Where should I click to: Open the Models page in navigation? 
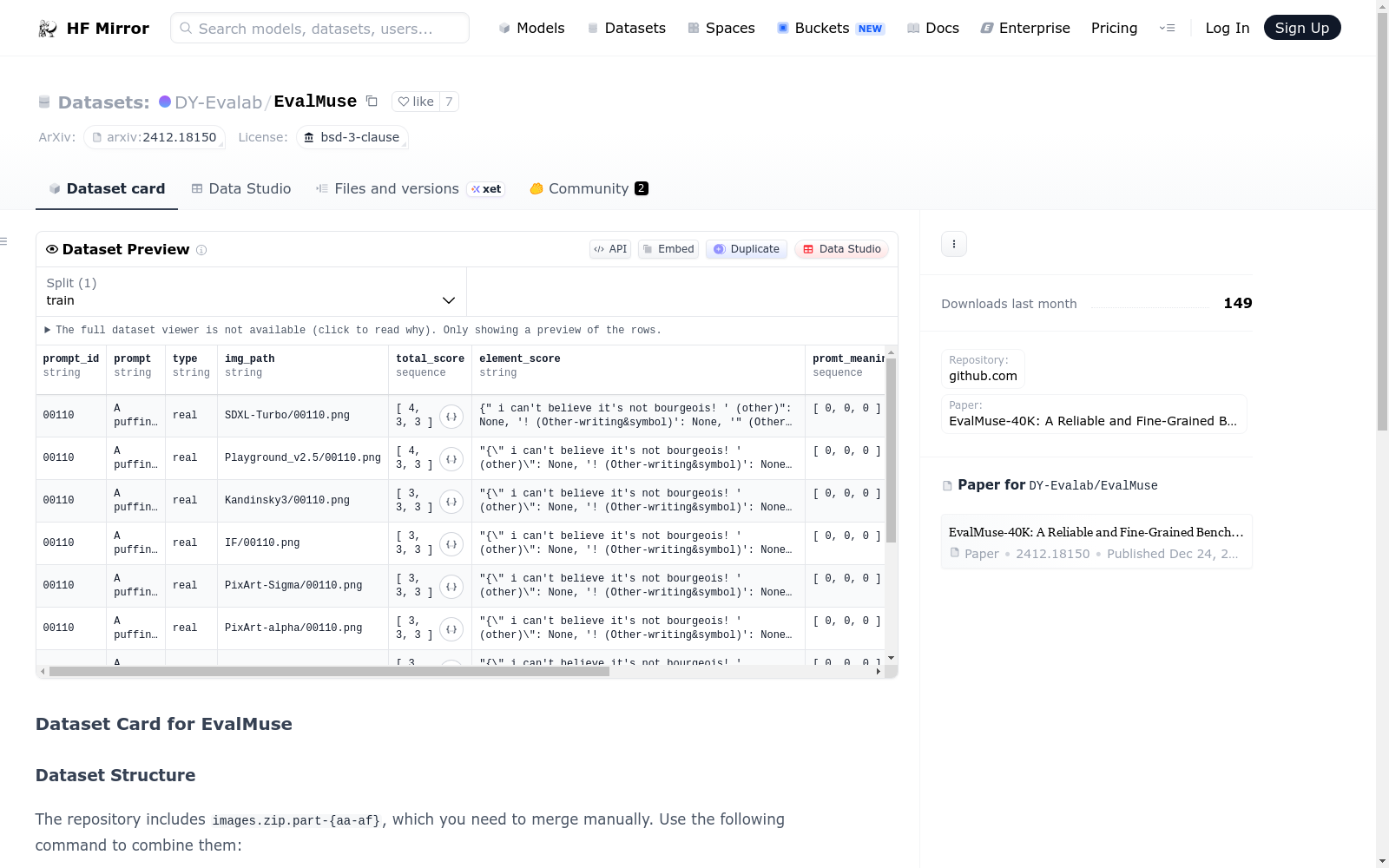coord(531,28)
